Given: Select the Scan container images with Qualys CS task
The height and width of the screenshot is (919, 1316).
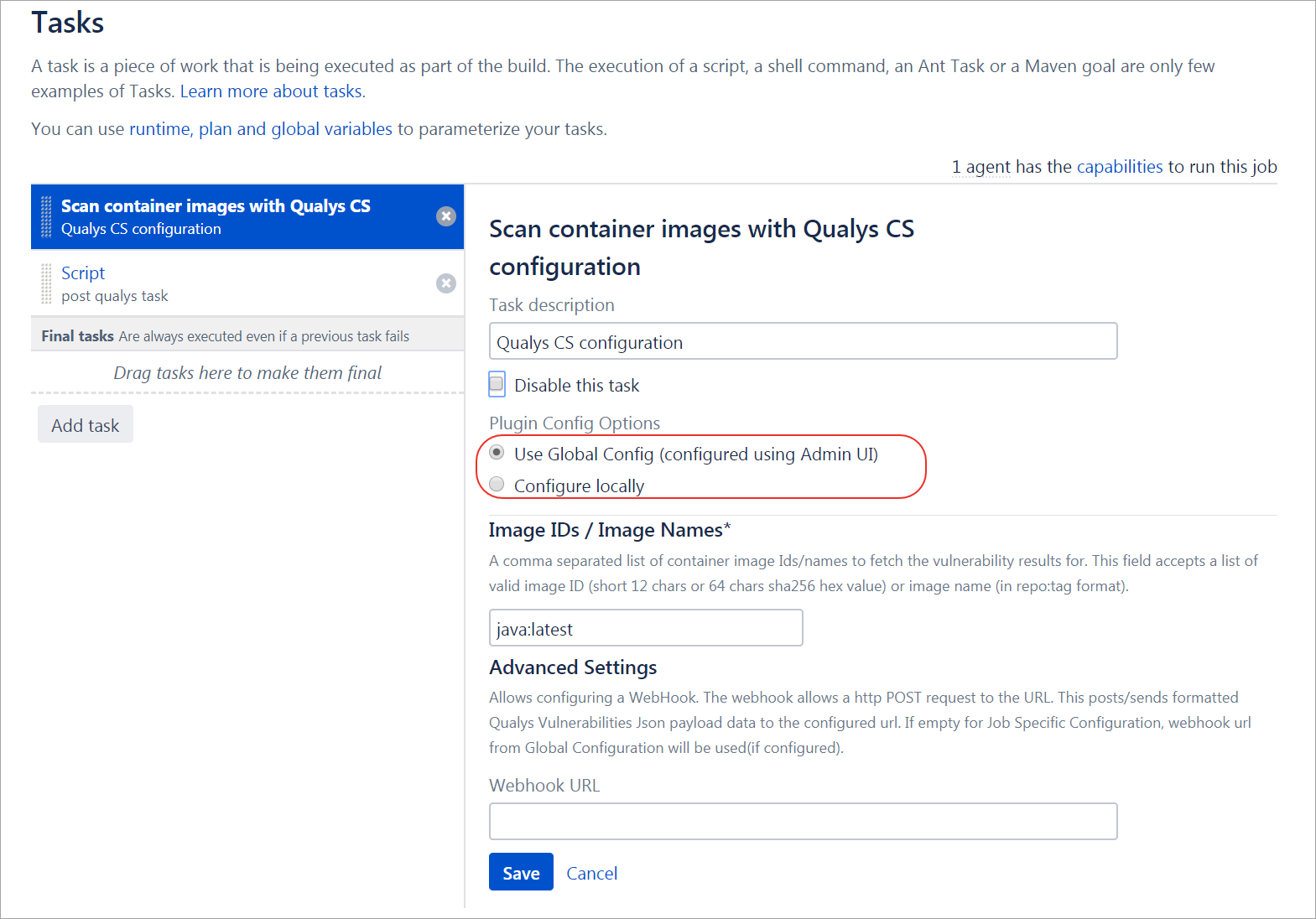Looking at the screenshot, I should [x=247, y=217].
